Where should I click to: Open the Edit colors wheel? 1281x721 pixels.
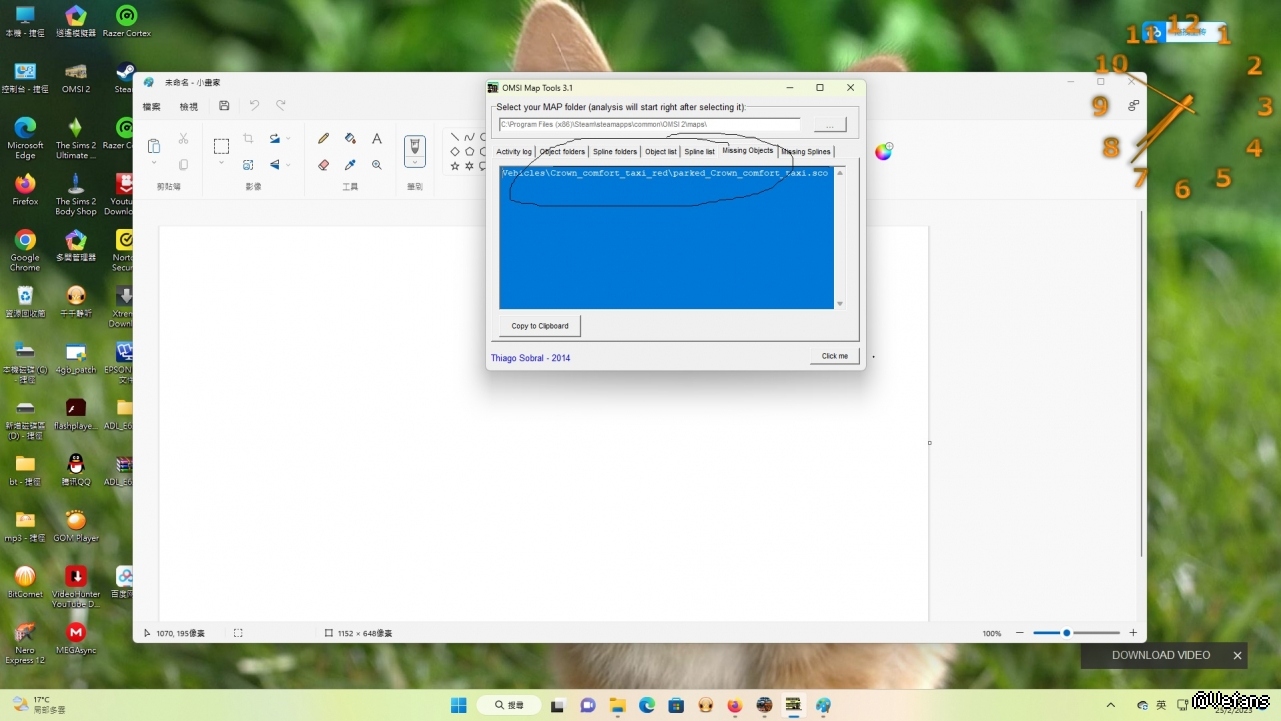coord(883,152)
